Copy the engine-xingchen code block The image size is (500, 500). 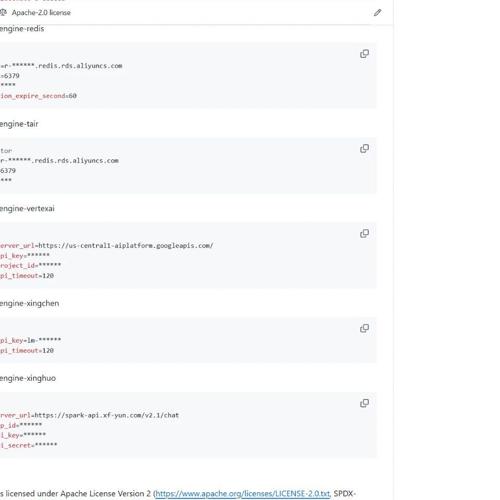[x=364, y=328]
